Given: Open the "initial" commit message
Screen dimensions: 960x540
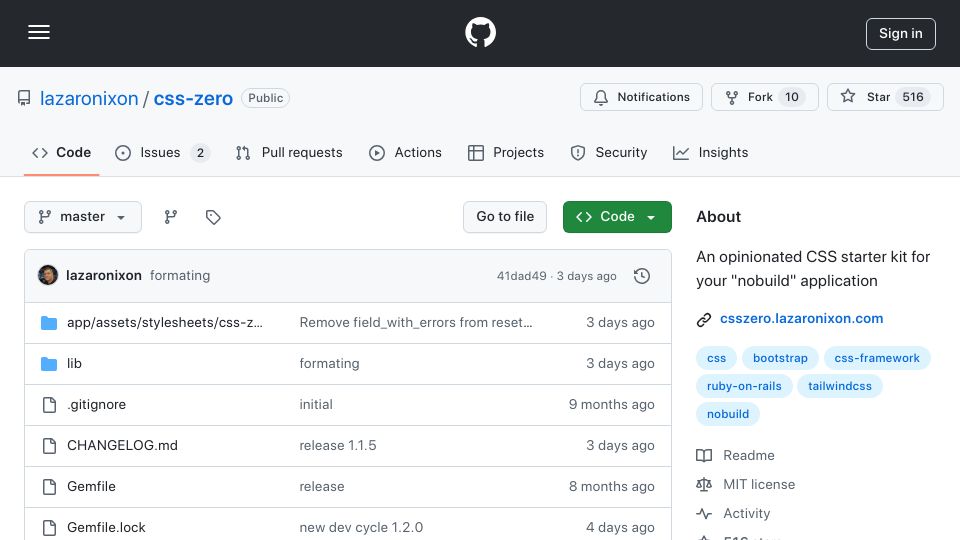Looking at the screenshot, I should point(316,405).
